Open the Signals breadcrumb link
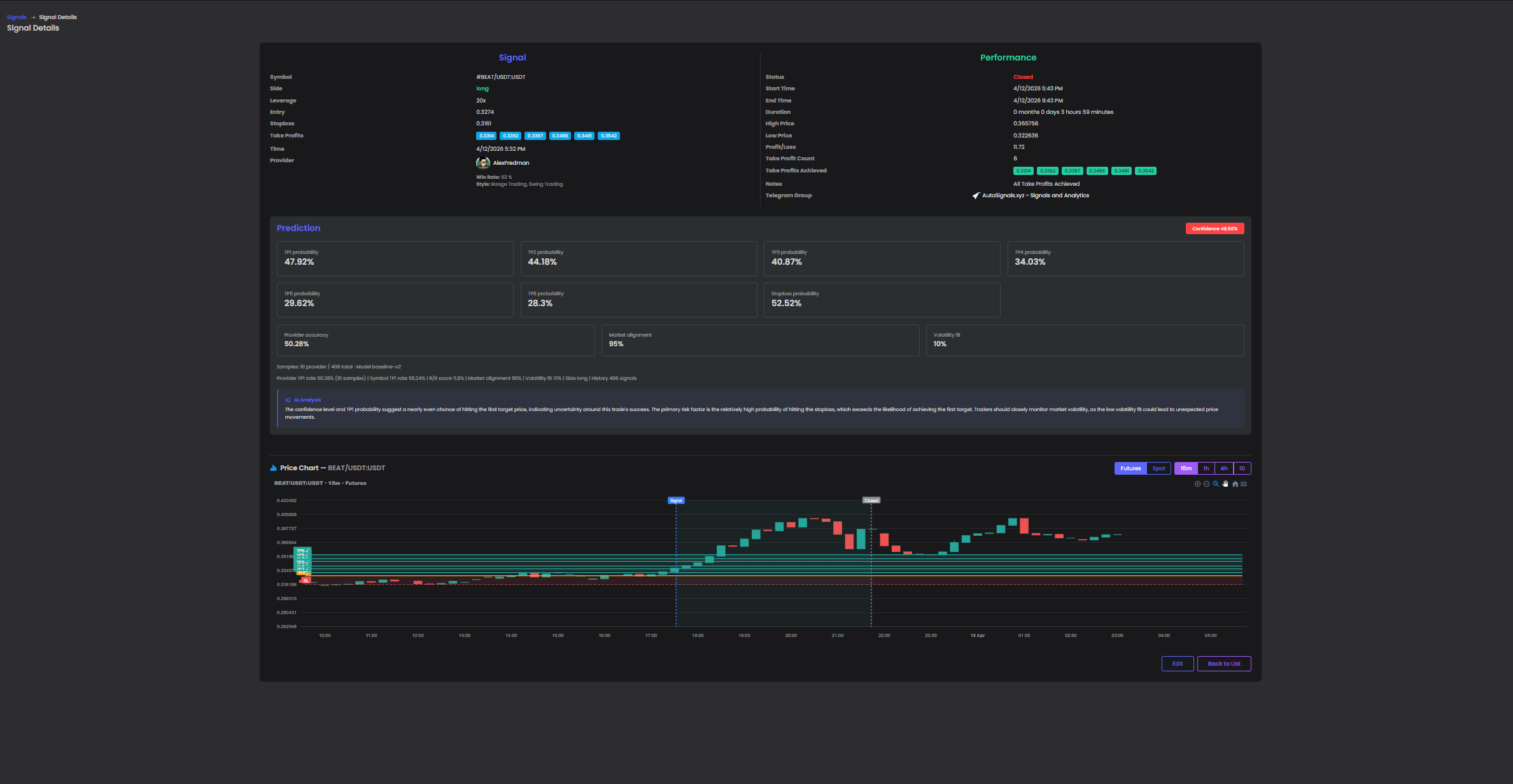Viewport: 1513px width, 784px height. (16, 17)
